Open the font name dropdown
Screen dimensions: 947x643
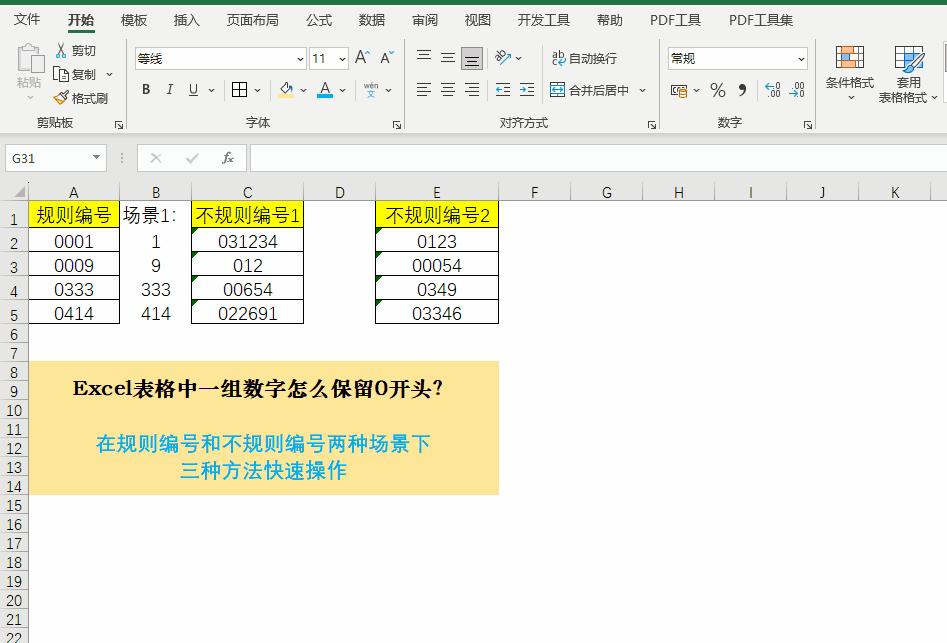point(299,58)
